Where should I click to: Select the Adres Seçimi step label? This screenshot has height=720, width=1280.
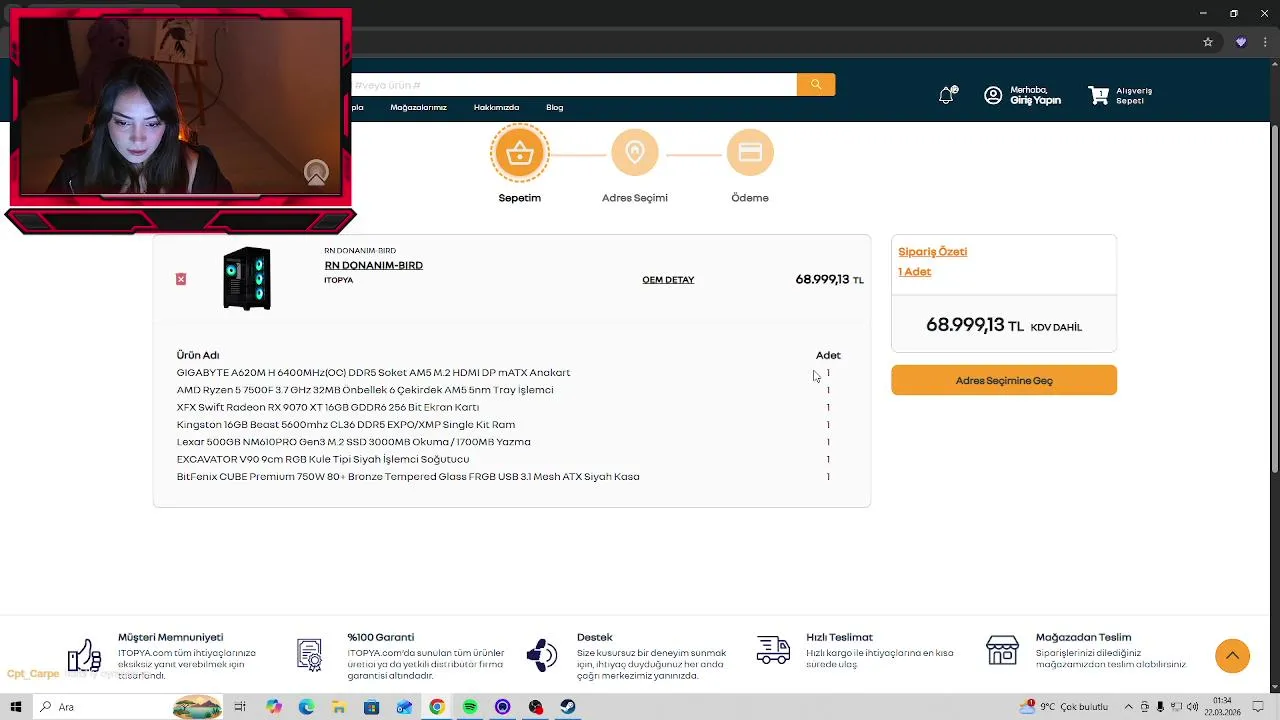pos(635,198)
